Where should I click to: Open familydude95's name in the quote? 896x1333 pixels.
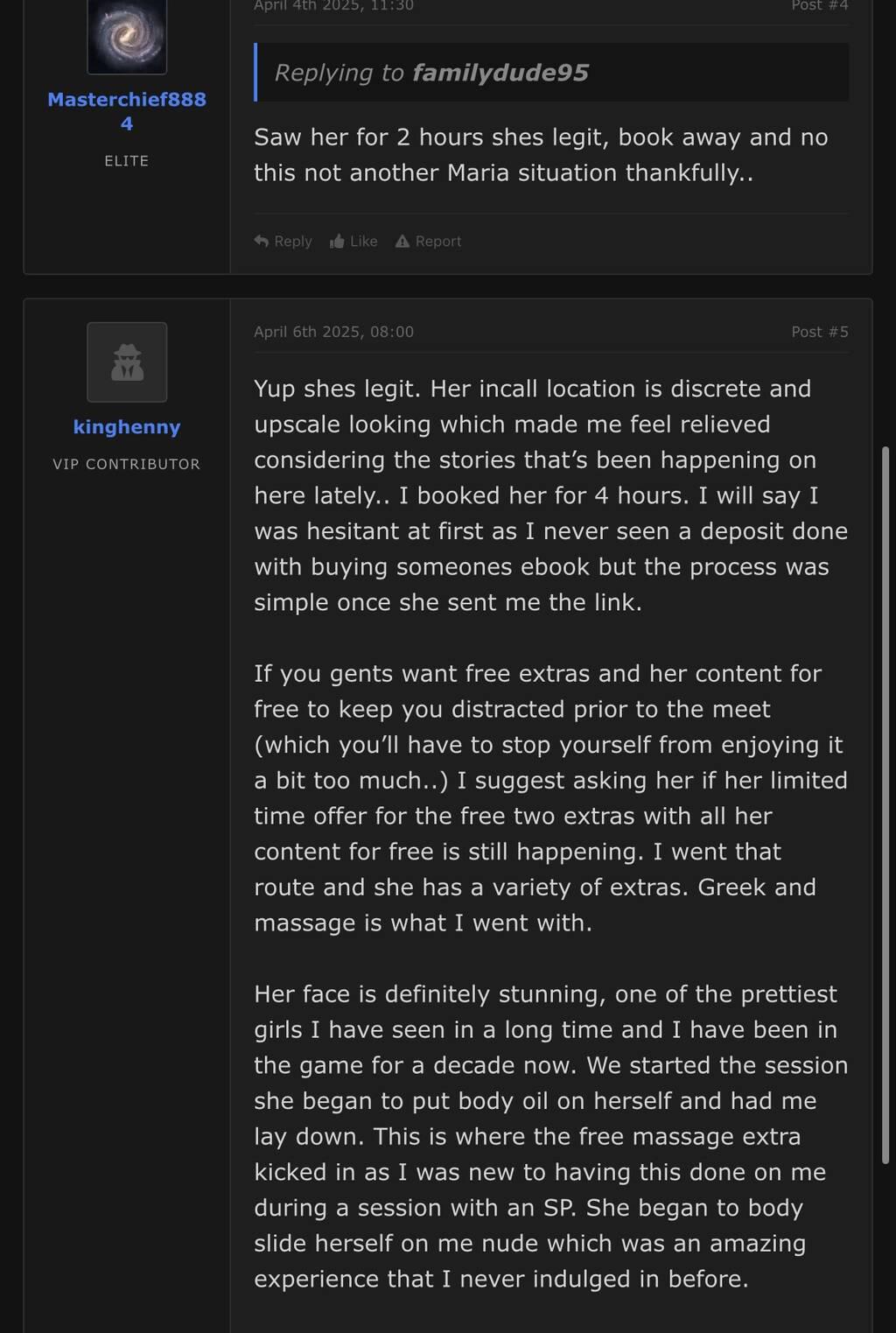500,73
